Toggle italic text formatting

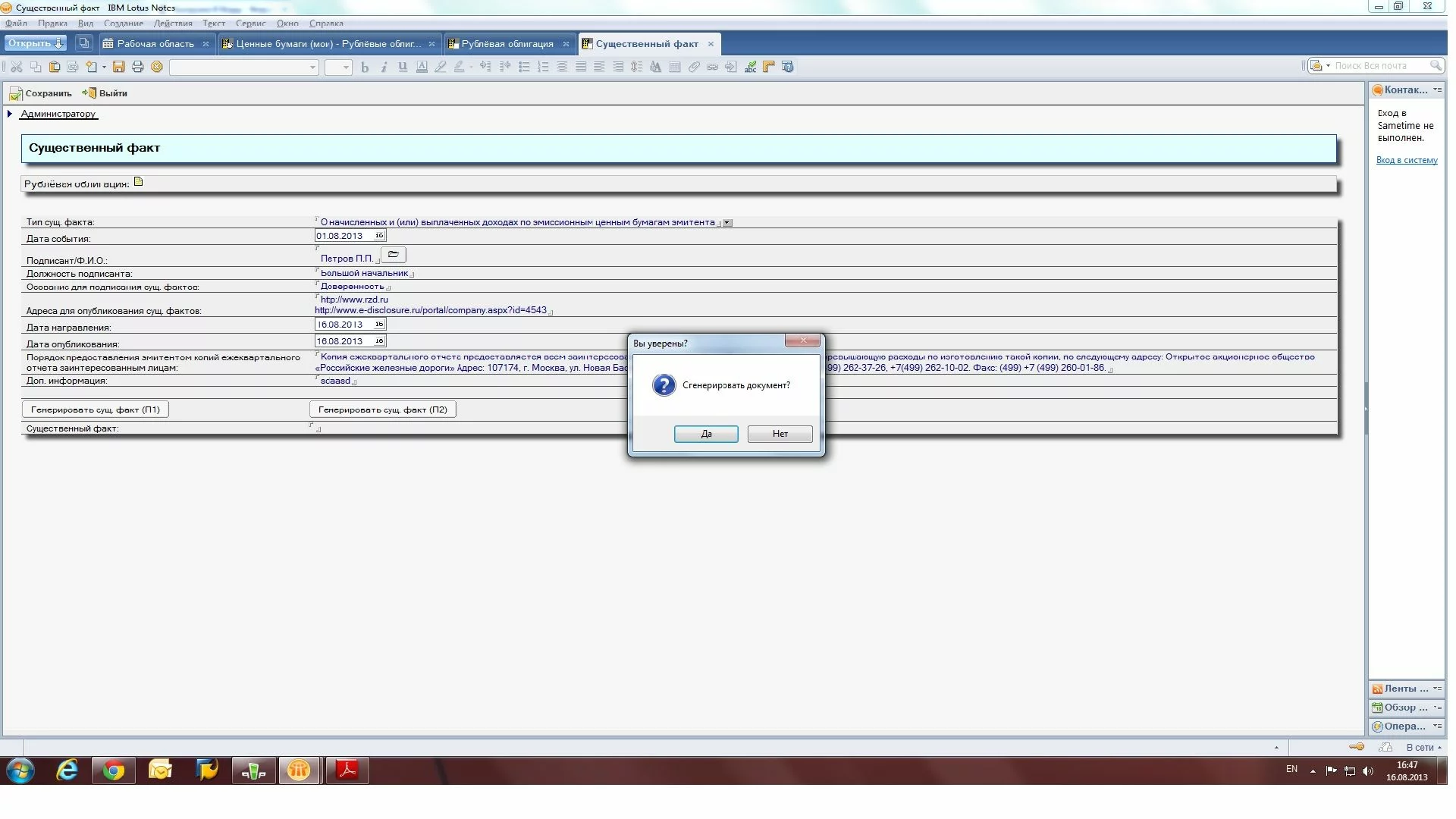tap(384, 67)
